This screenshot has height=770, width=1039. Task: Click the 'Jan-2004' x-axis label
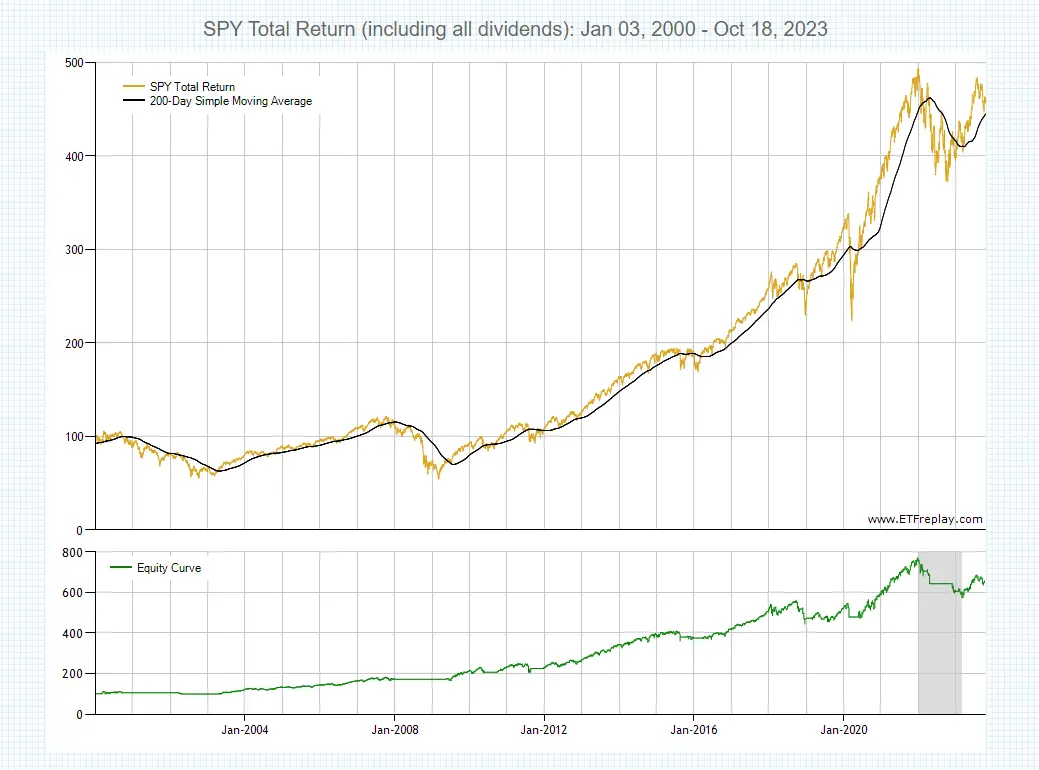click(245, 730)
